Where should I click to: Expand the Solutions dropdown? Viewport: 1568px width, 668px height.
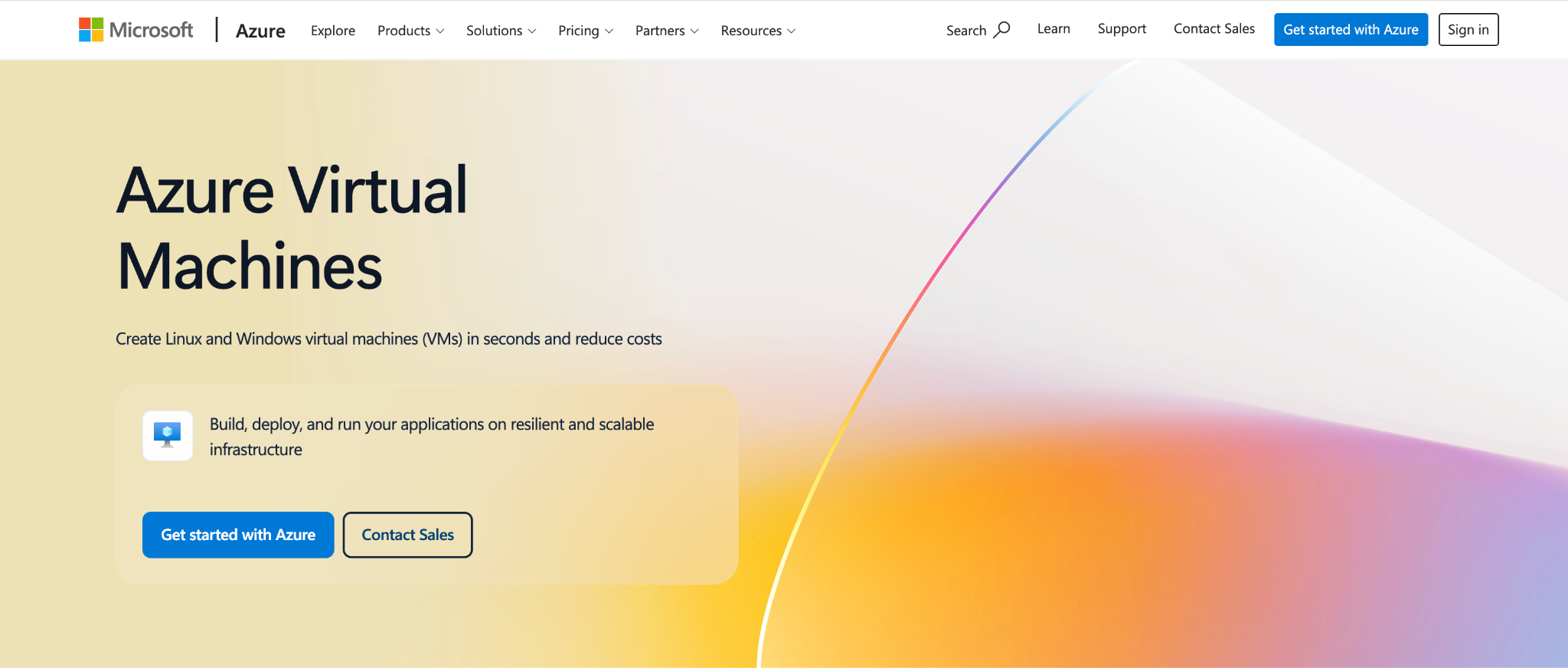coord(501,31)
